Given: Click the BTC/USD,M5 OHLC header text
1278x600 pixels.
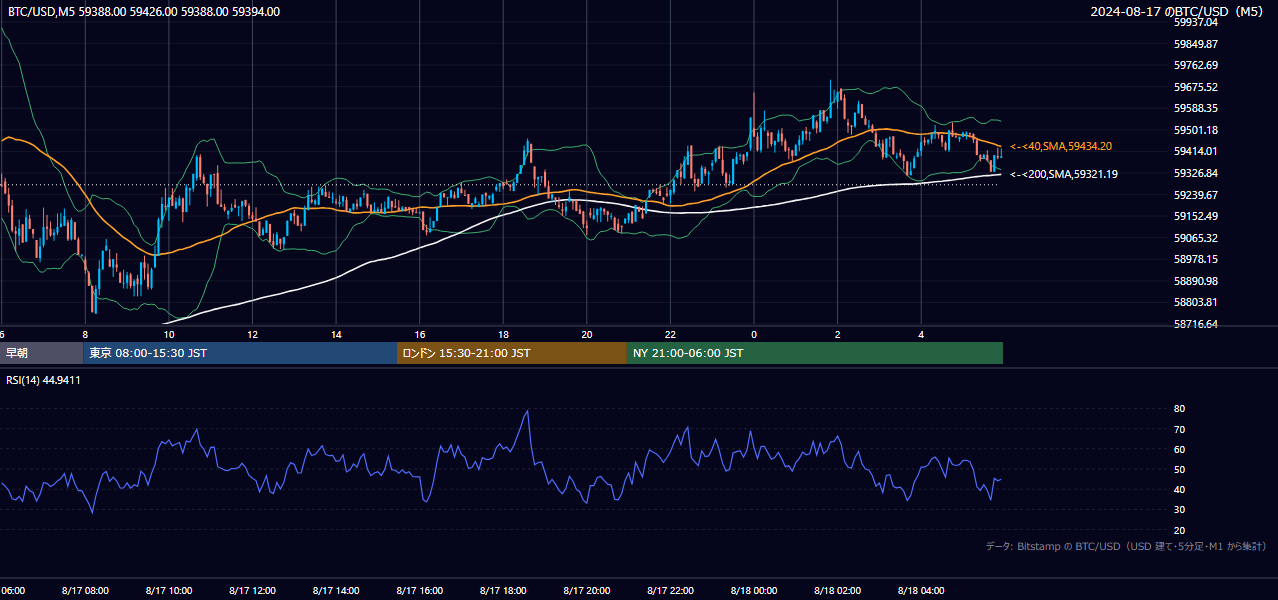Looking at the screenshot, I should point(144,12).
